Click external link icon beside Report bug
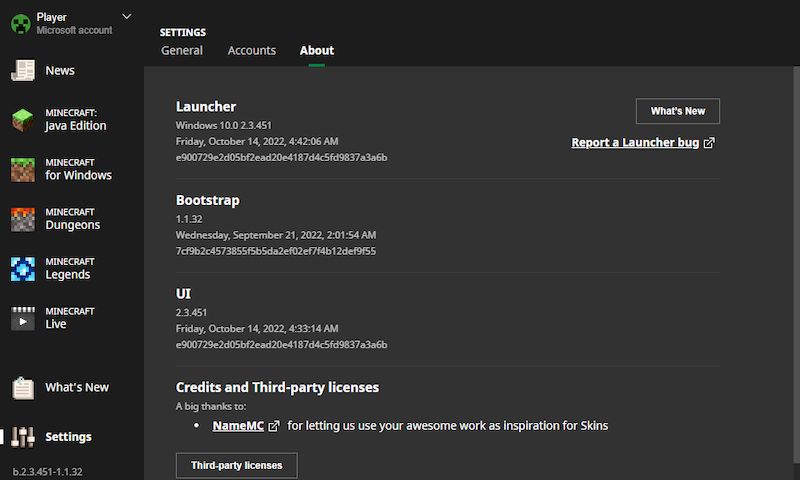Screen dimensions: 800x480 pyautogui.click(x=709, y=143)
